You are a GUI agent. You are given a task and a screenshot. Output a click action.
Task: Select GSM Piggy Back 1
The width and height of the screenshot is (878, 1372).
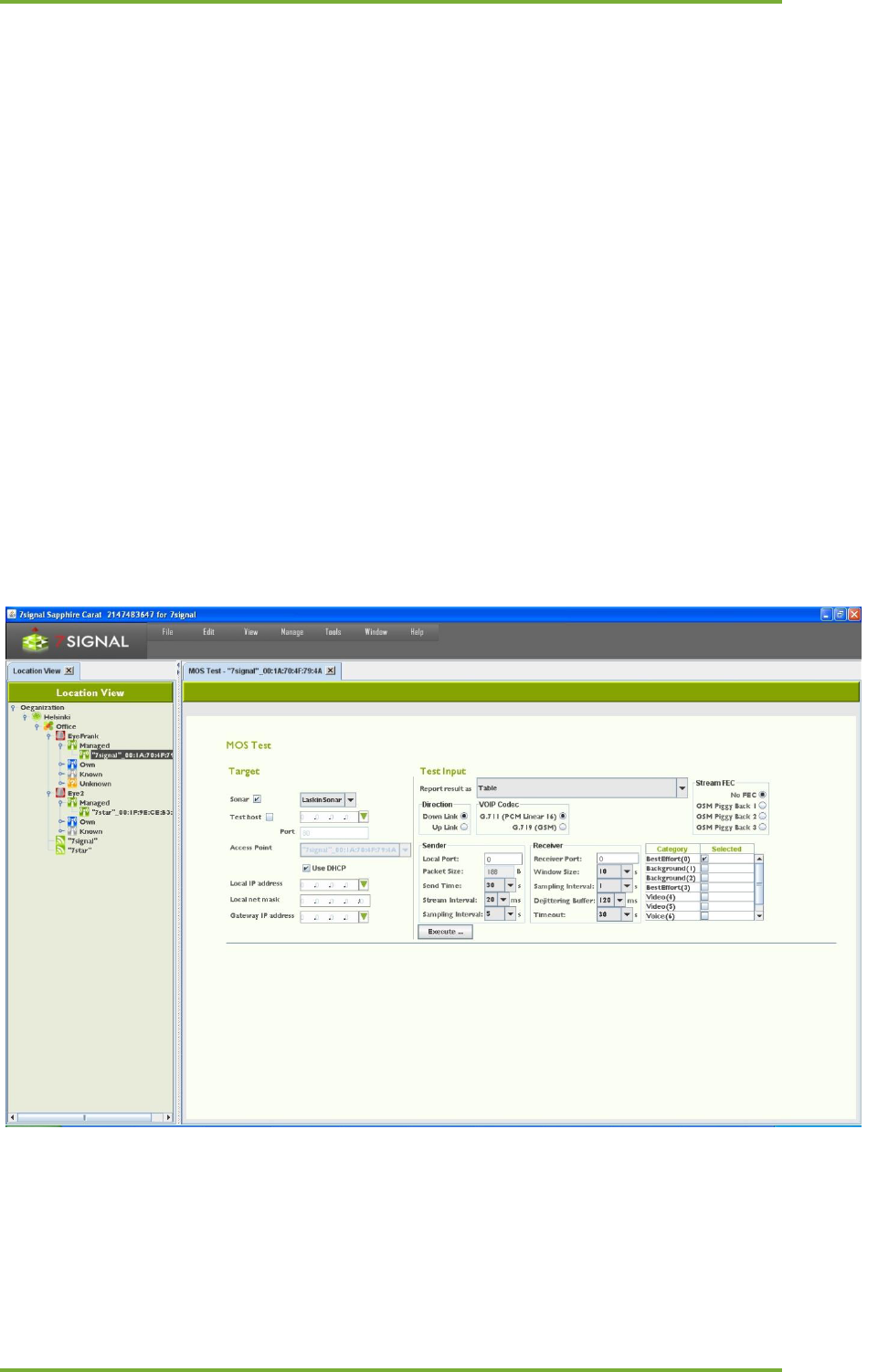pos(763,806)
